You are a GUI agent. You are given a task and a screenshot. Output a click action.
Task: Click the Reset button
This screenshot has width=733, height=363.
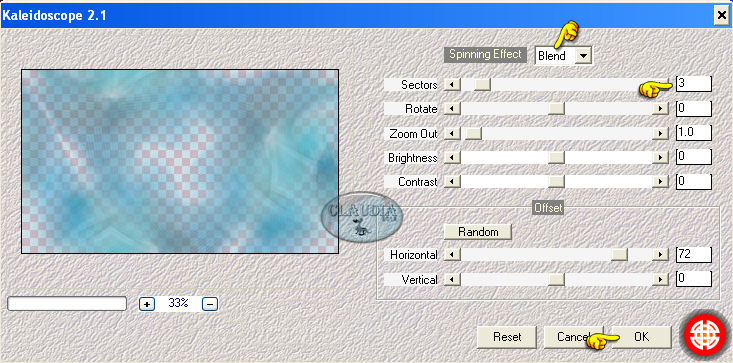(507, 337)
